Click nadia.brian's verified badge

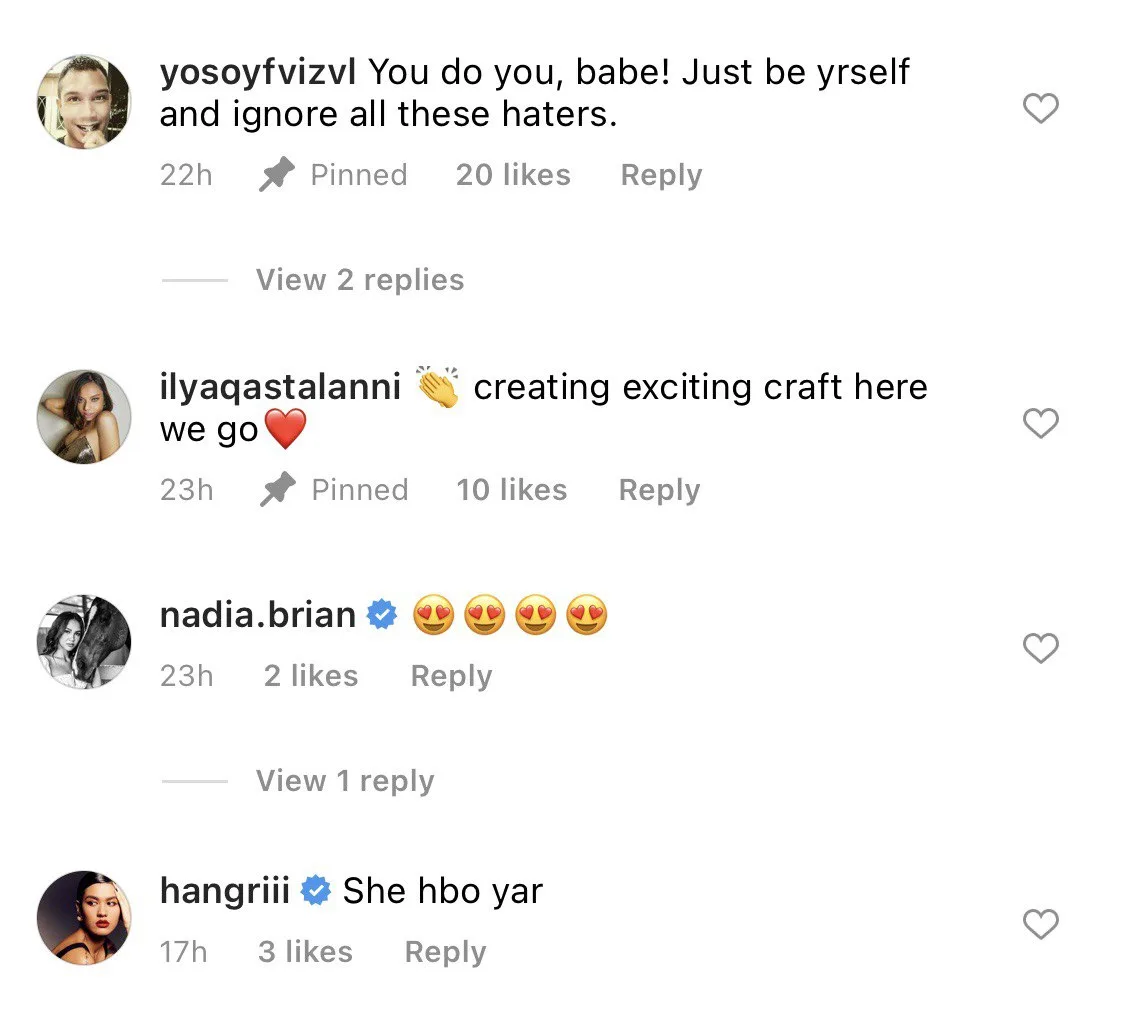[x=382, y=616]
